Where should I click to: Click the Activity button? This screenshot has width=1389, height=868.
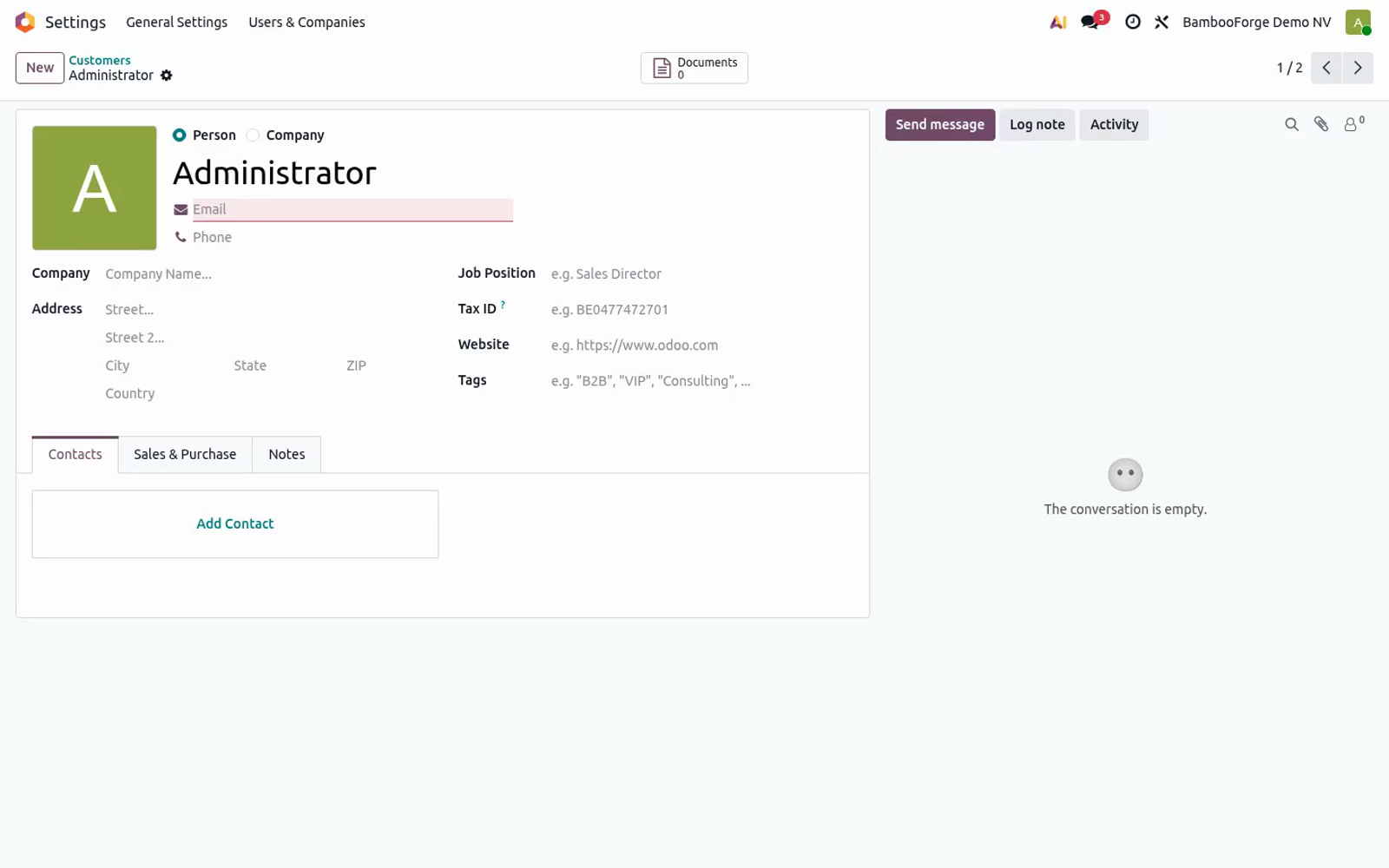[x=1114, y=125]
